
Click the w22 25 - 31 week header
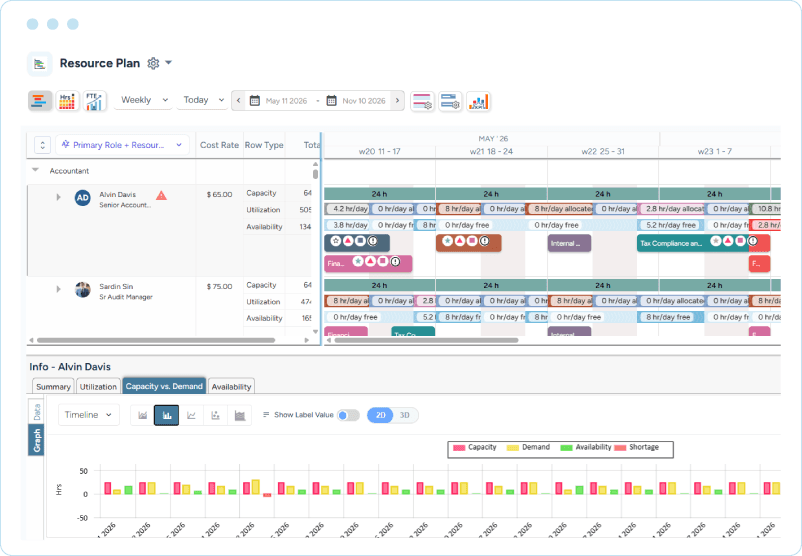pos(603,152)
